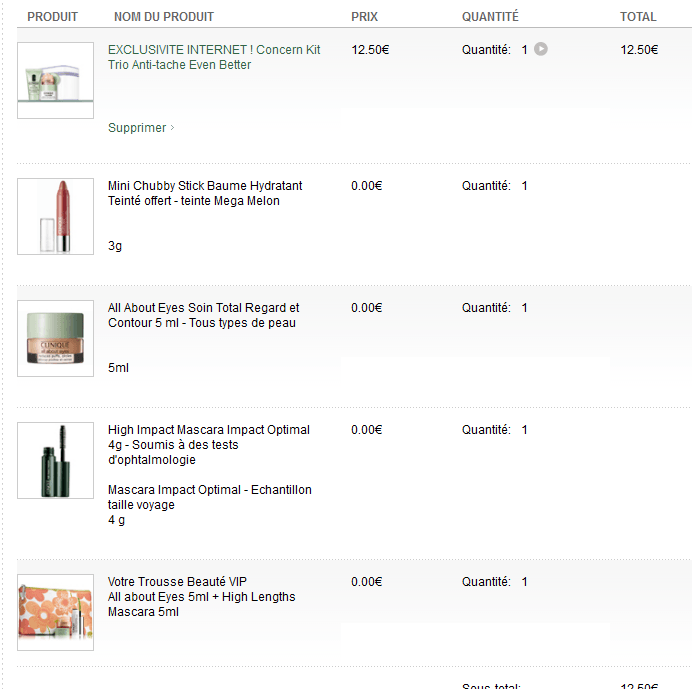
Task: Open the Concern Kit Trio product thumbnail
Action: [55, 81]
